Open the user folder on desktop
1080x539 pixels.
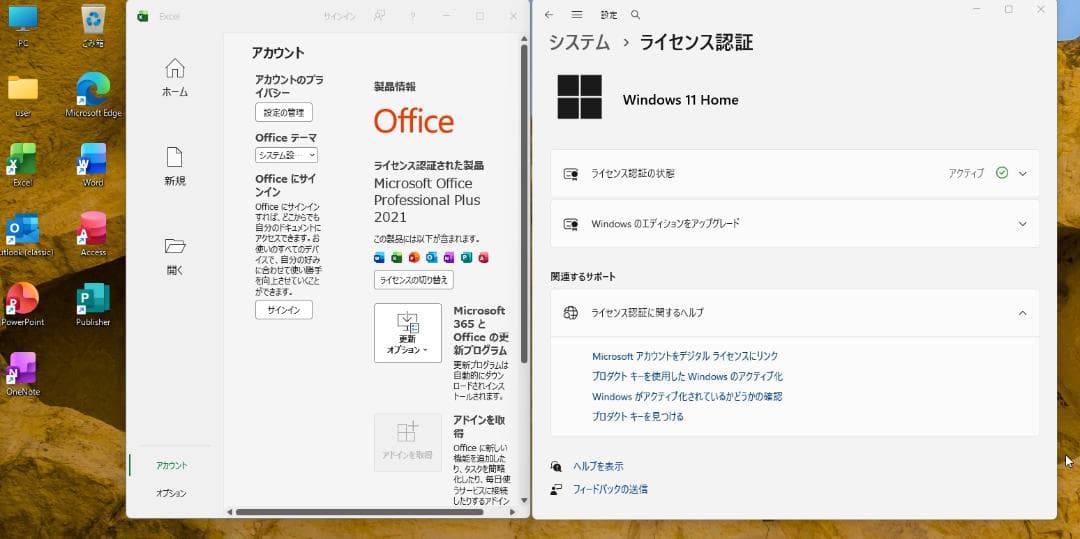(23, 96)
